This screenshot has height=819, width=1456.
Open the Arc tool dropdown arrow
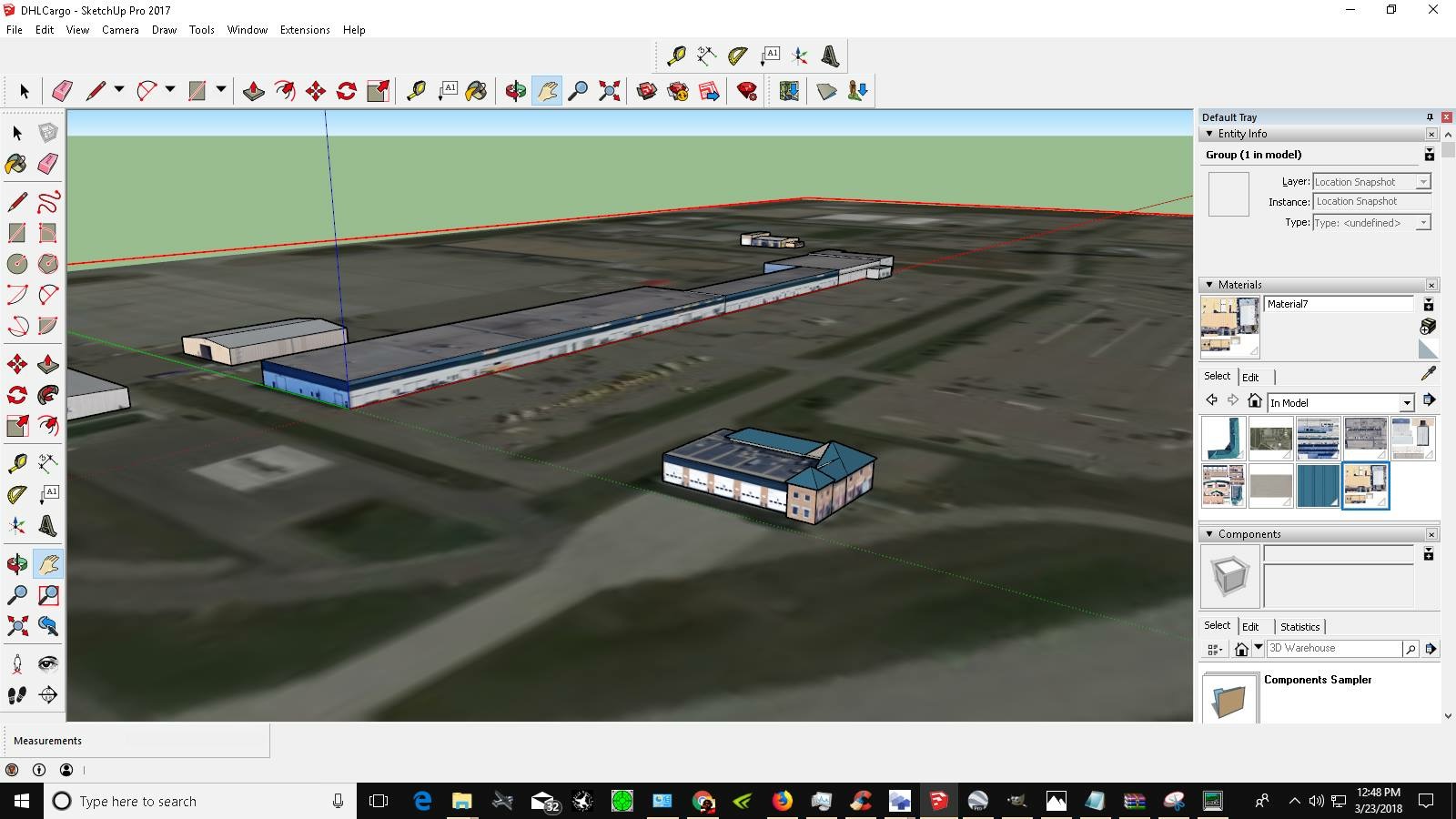coord(169,91)
